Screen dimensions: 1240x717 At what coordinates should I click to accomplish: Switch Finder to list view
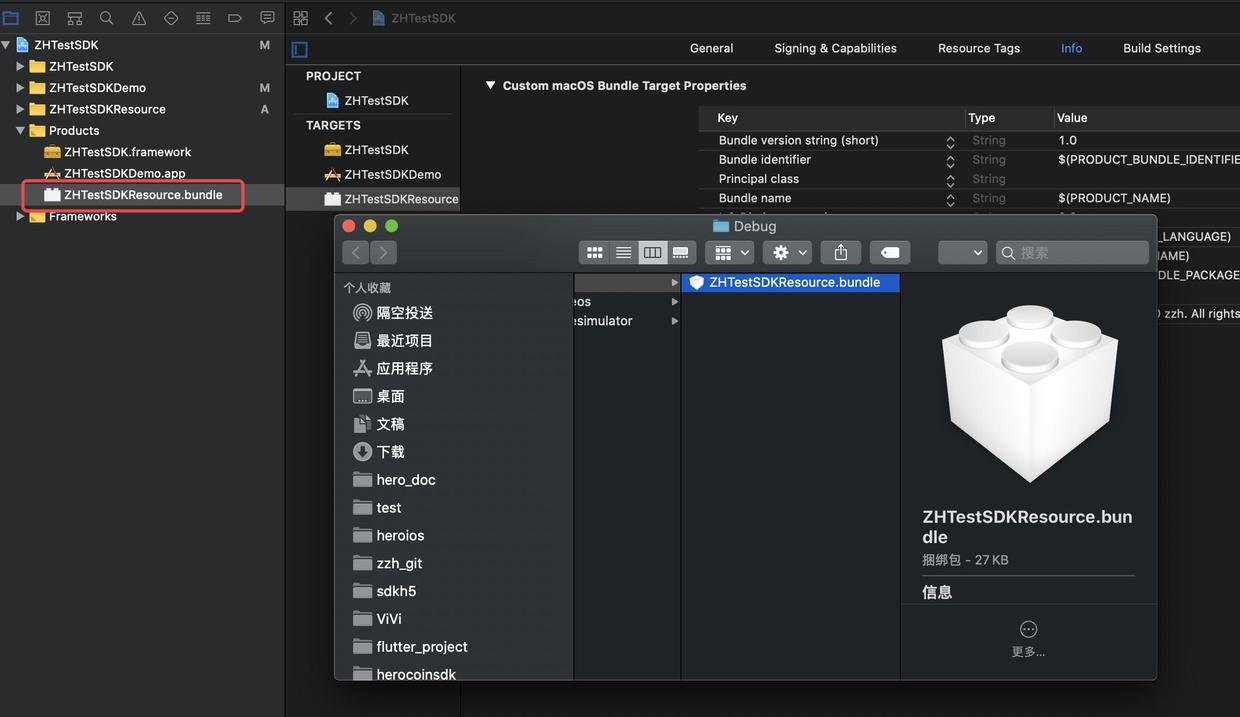(x=623, y=252)
